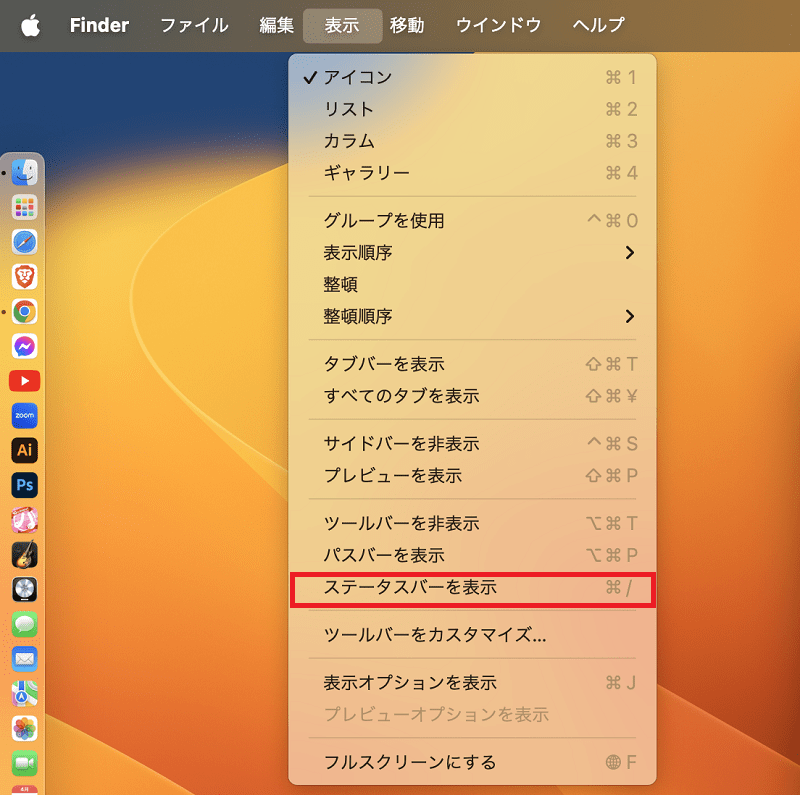Toggle パスバーを表示

click(x=472, y=555)
